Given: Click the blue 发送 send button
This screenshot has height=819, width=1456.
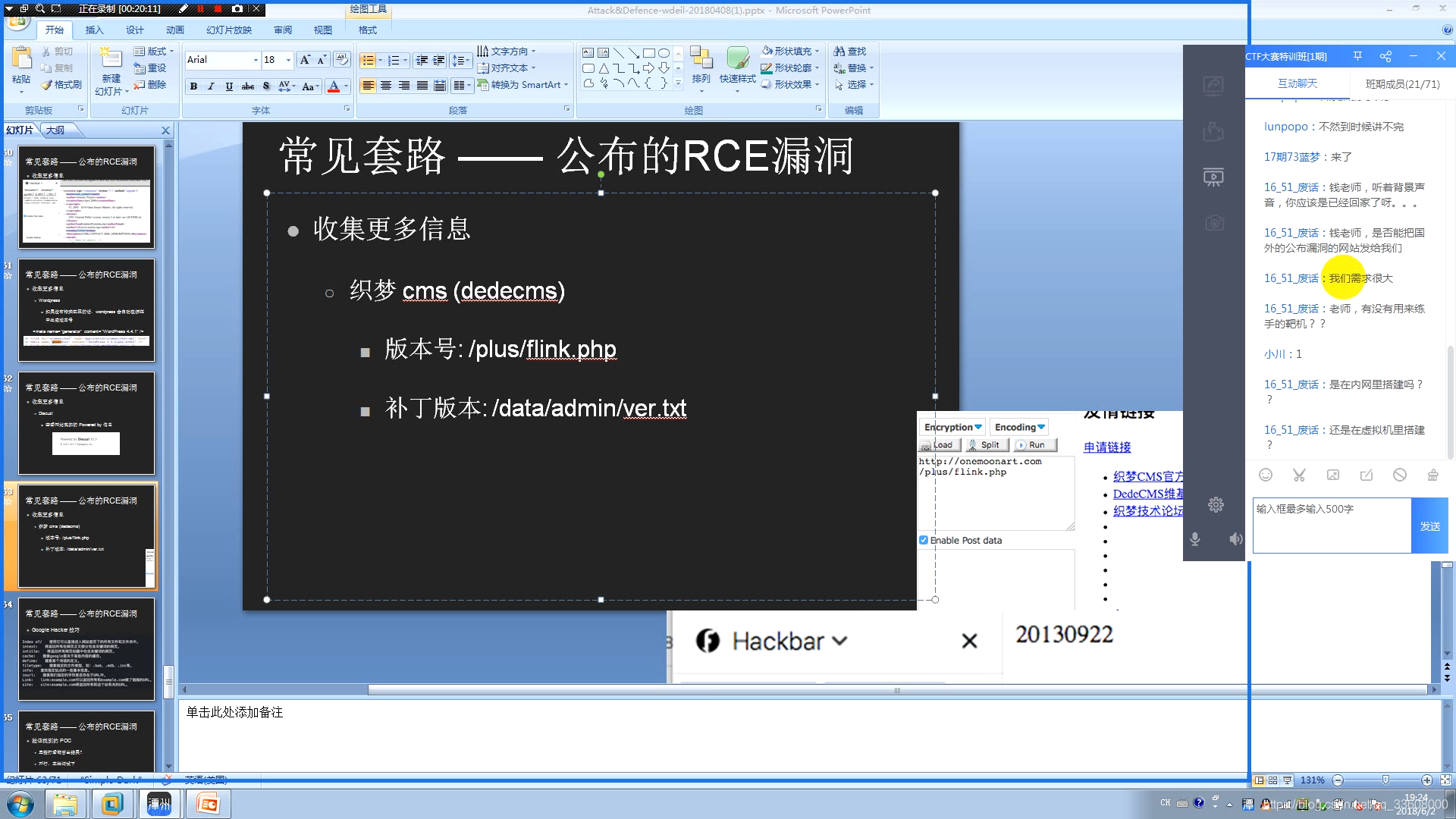Looking at the screenshot, I should click(1429, 526).
